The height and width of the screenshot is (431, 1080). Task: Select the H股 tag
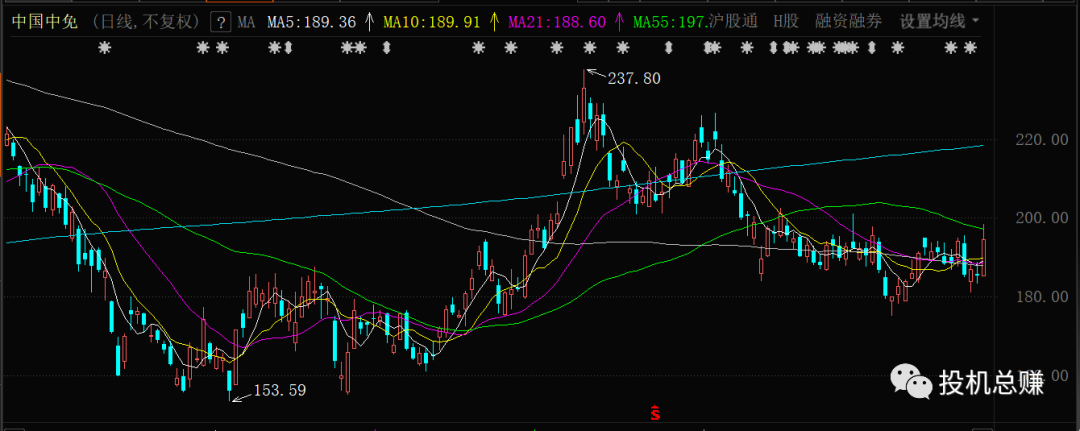pos(786,20)
